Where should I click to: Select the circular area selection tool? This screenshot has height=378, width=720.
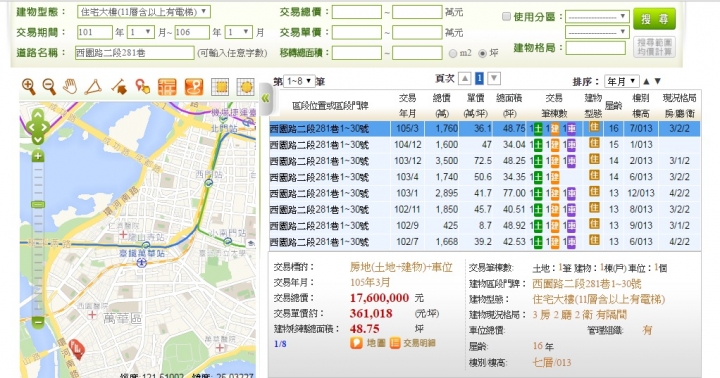click(x=246, y=87)
